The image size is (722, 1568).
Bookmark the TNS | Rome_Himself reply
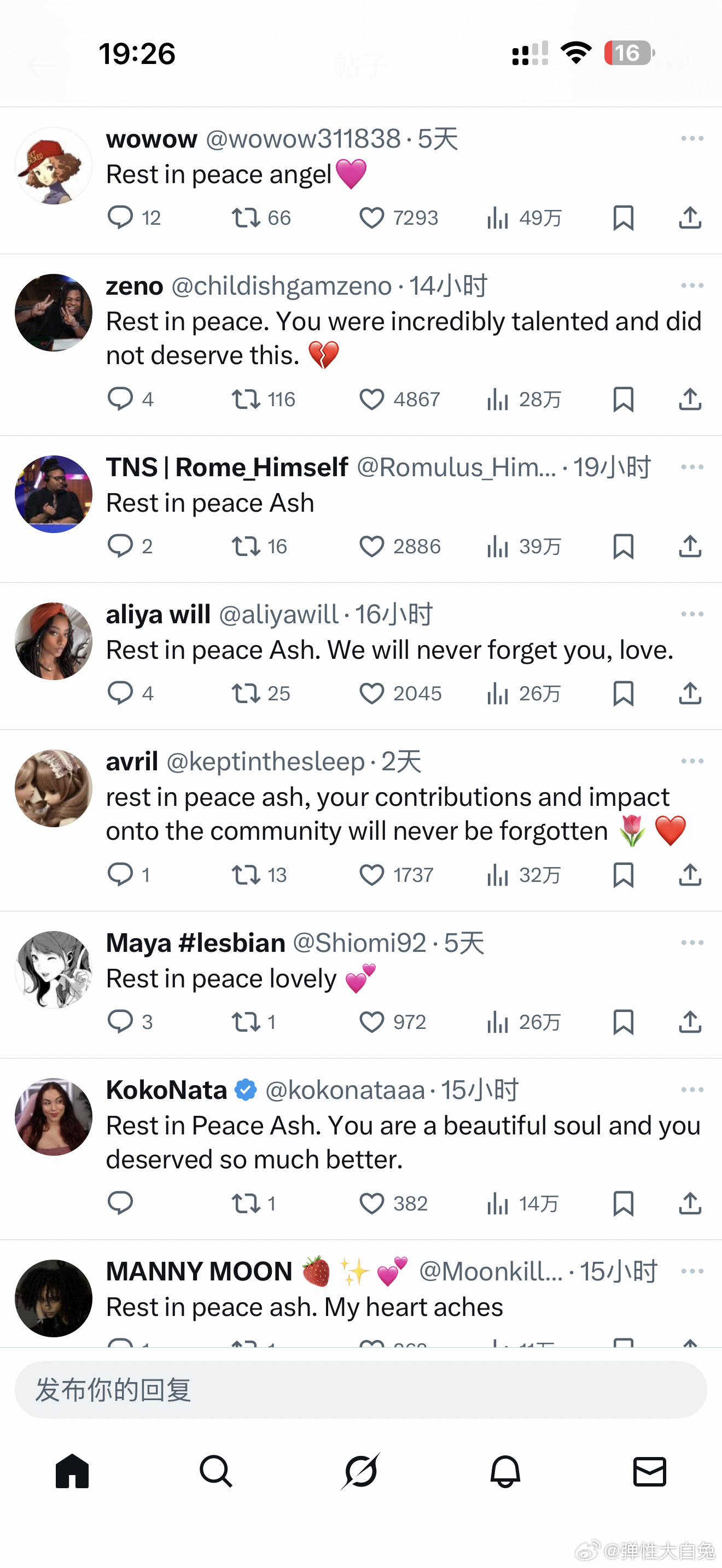click(x=623, y=547)
